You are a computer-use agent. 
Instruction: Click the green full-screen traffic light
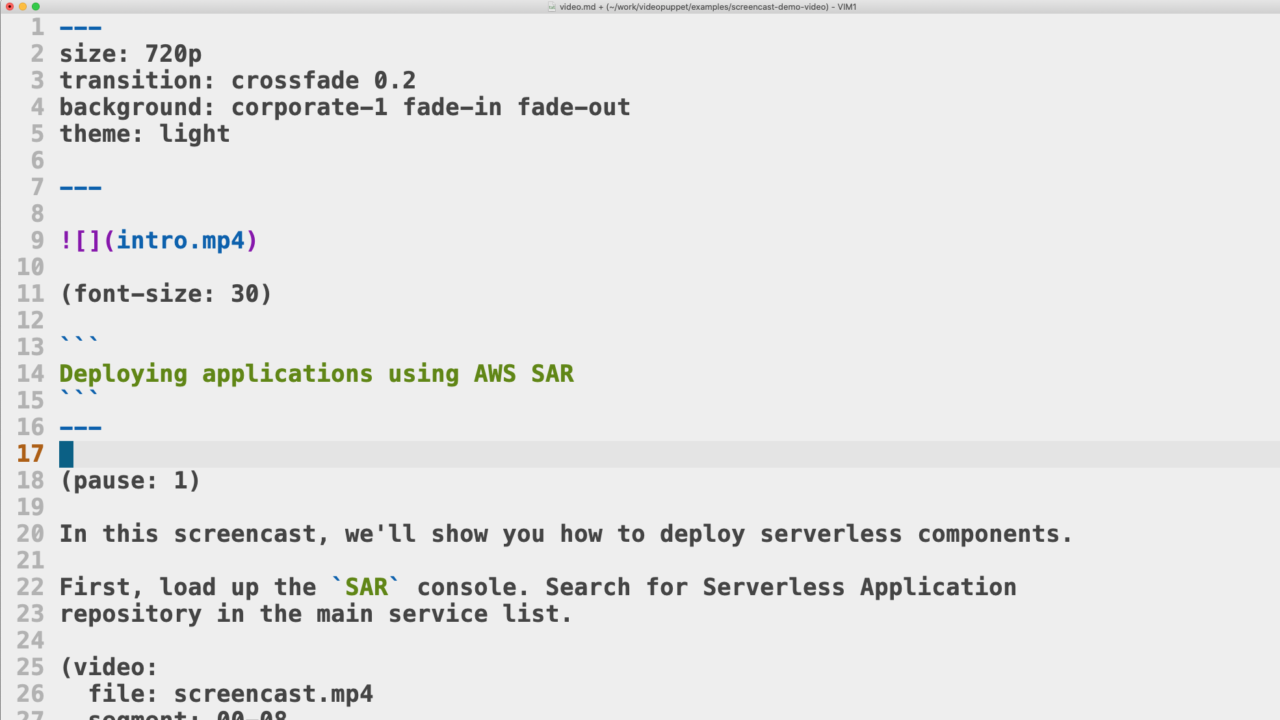(x=35, y=7)
